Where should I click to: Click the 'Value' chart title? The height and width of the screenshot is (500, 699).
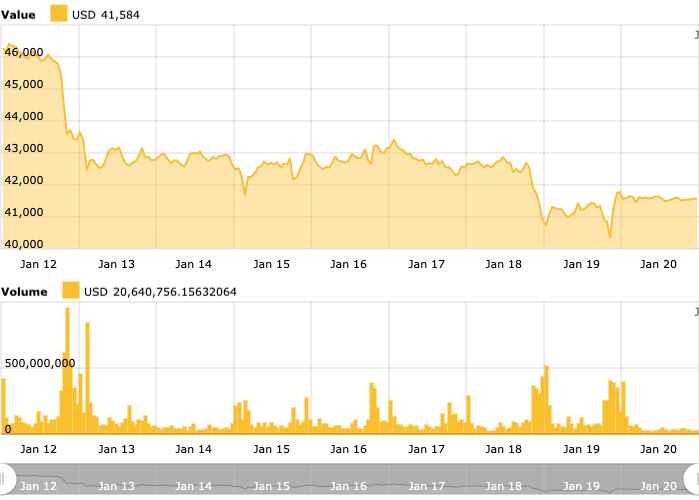click(18, 15)
